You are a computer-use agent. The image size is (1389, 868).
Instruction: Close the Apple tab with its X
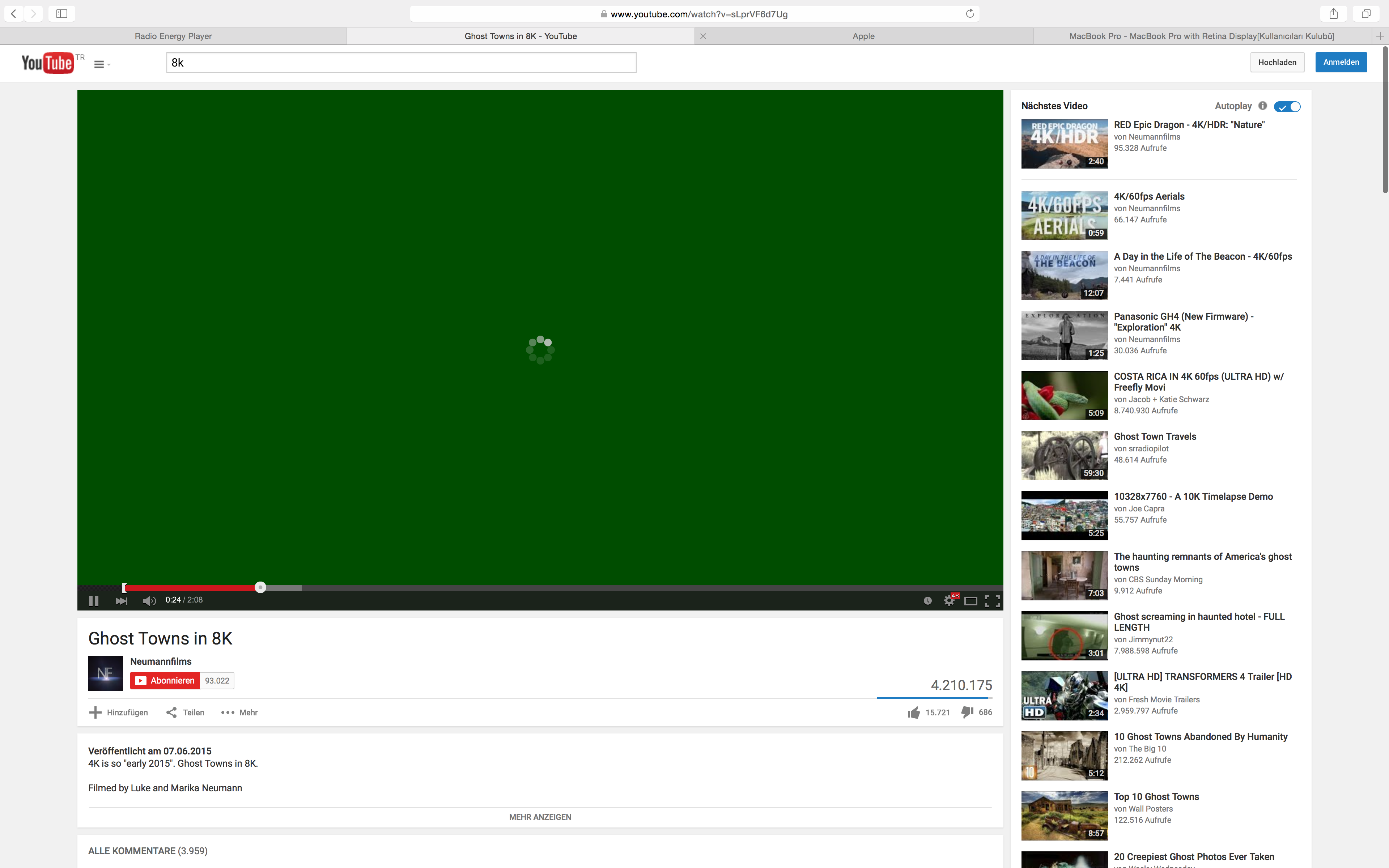703,36
